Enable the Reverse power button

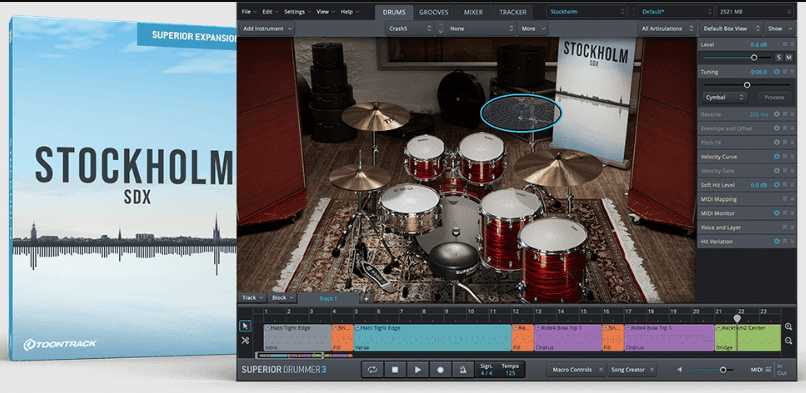[x=777, y=114]
